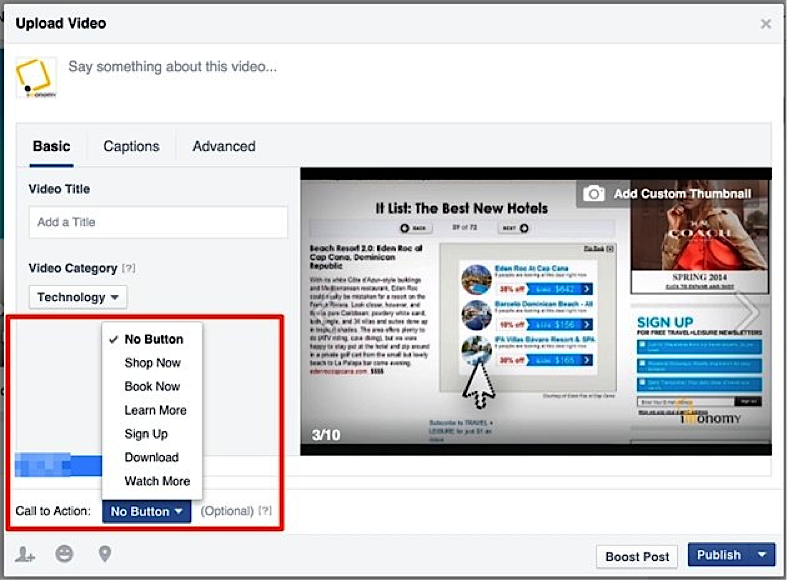Click the tag people icon
Viewport: 787px width, 580px height.
click(x=25, y=554)
